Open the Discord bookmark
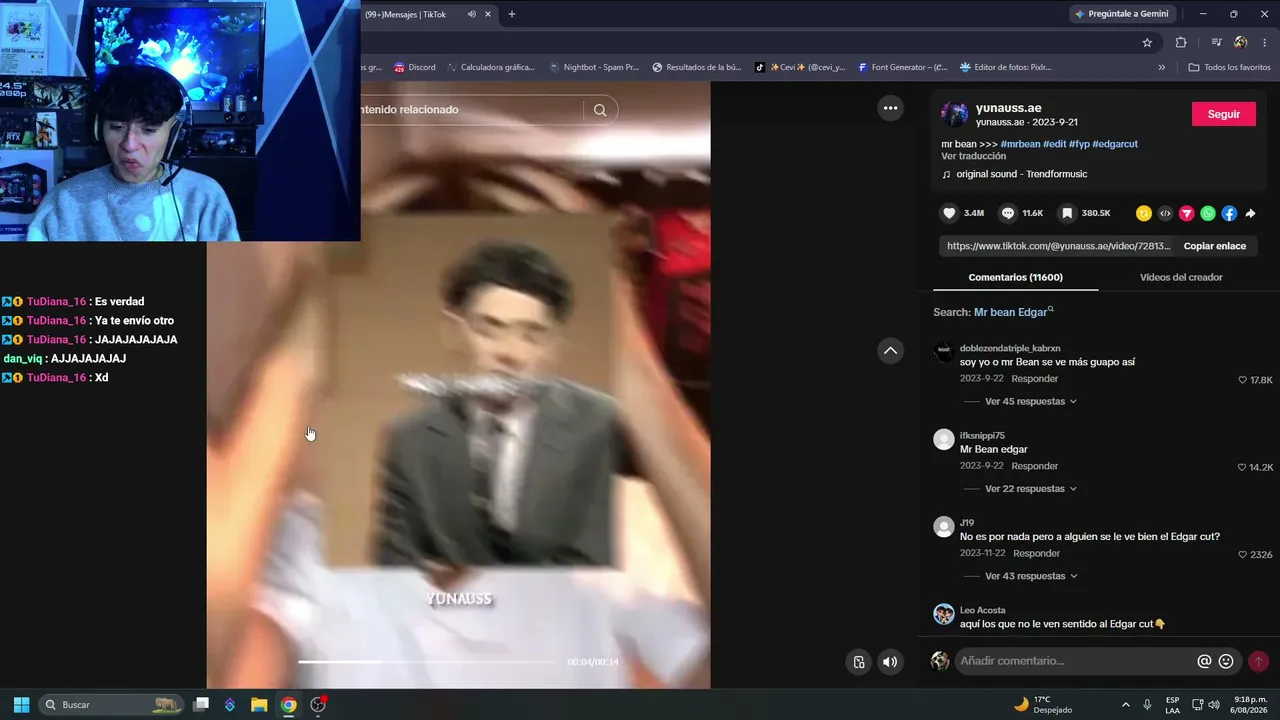 [x=415, y=67]
